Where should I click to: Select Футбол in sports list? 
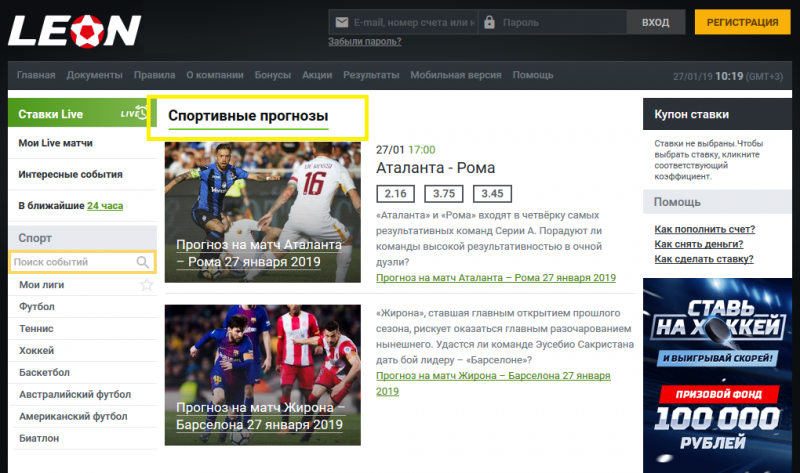(x=37, y=307)
